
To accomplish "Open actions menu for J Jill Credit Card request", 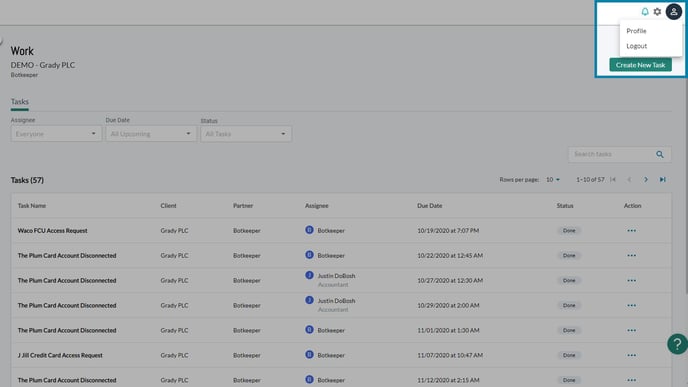I will (x=631, y=355).
